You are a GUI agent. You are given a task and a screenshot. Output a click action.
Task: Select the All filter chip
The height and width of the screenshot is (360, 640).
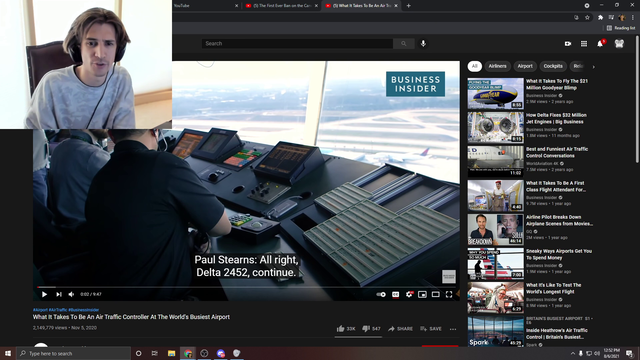click(x=474, y=66)
